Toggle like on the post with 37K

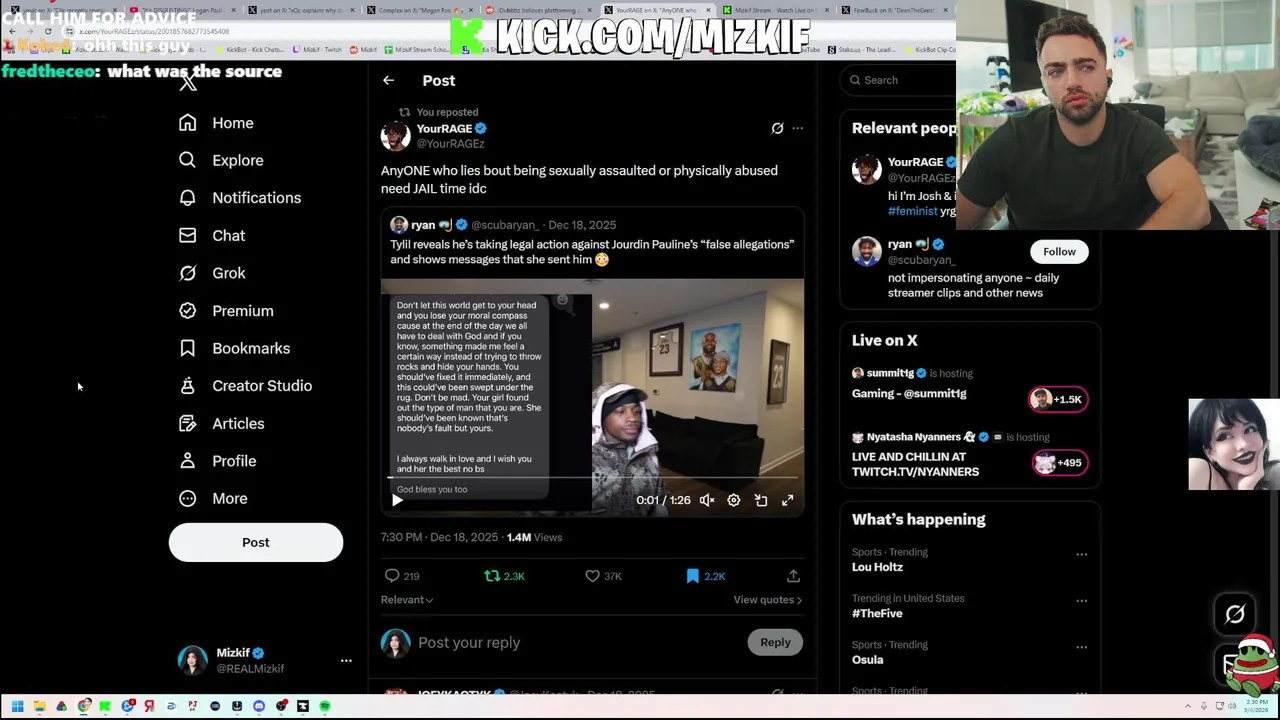coord(603,576)
